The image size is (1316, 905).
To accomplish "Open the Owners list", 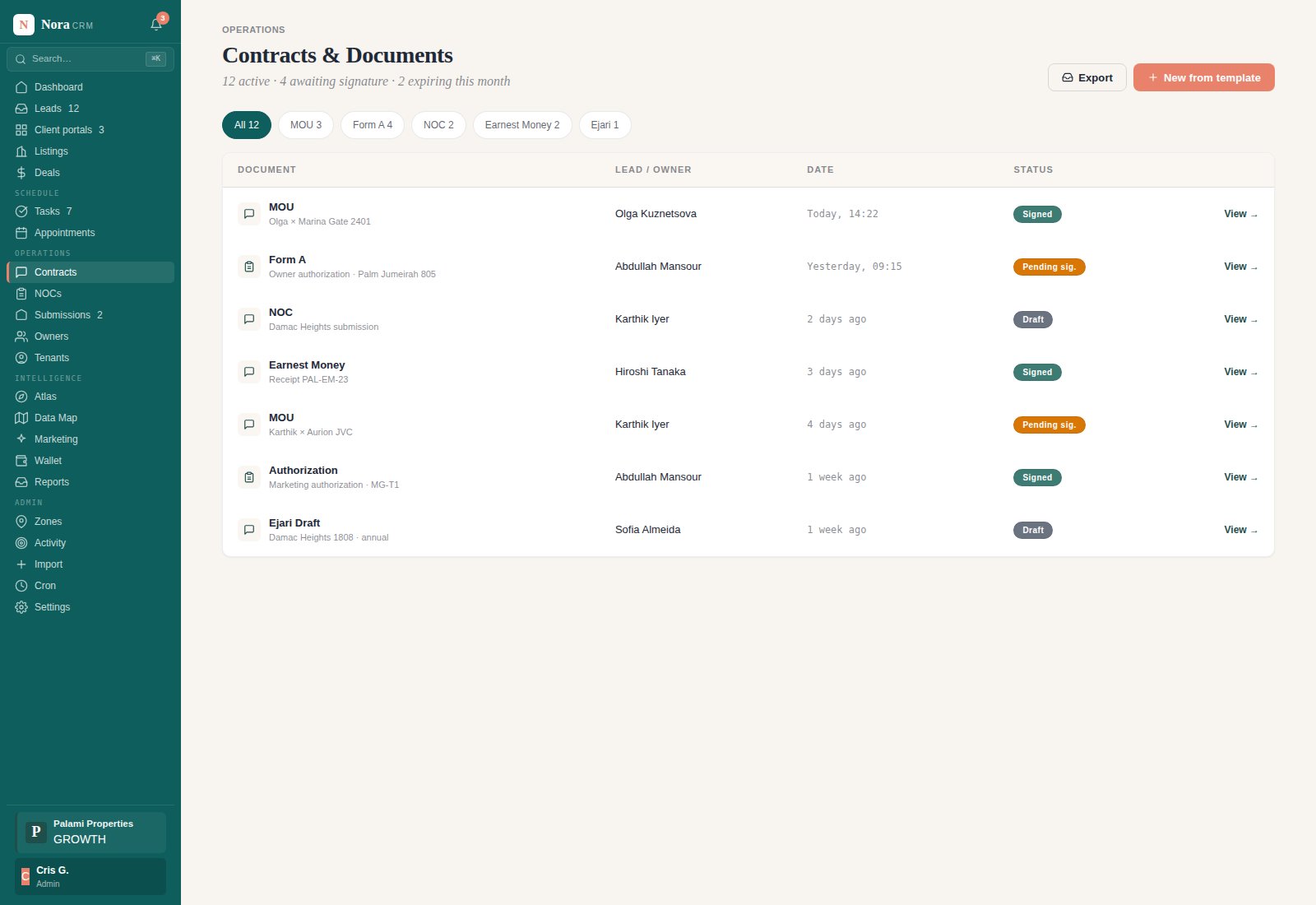I will pyautogui.click(x=90, y=336).
